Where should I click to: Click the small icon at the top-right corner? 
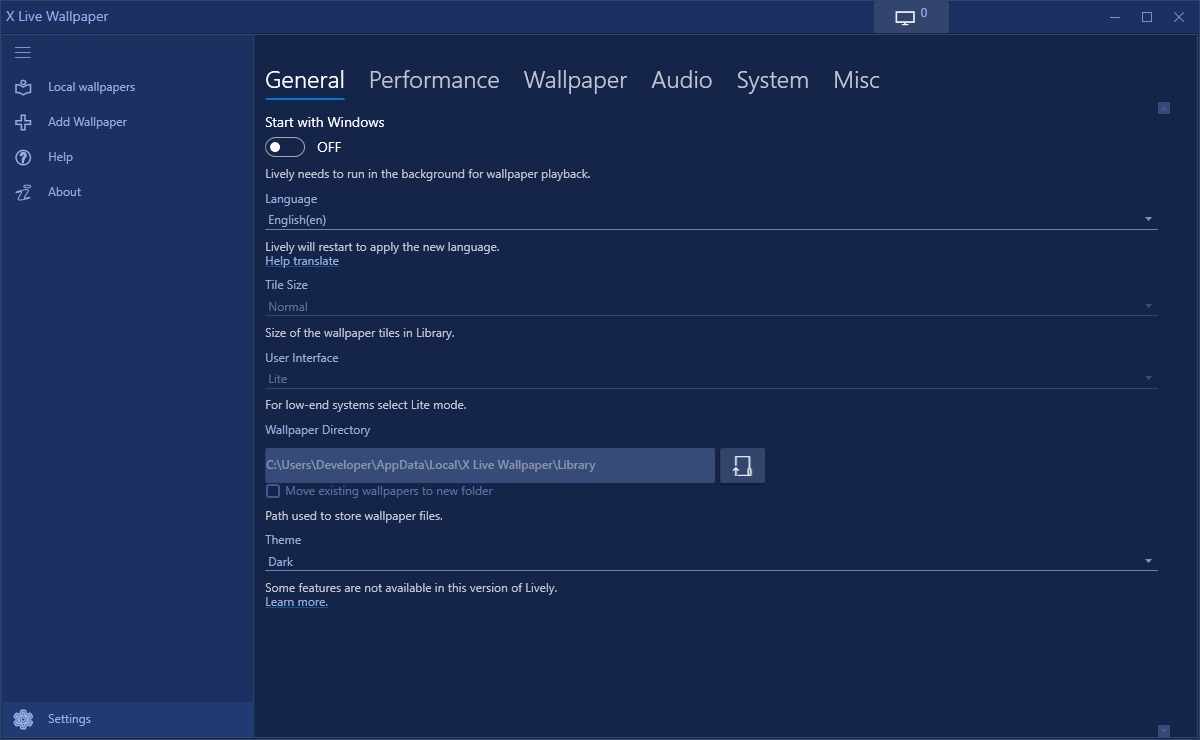click(x=1163, y=107)
